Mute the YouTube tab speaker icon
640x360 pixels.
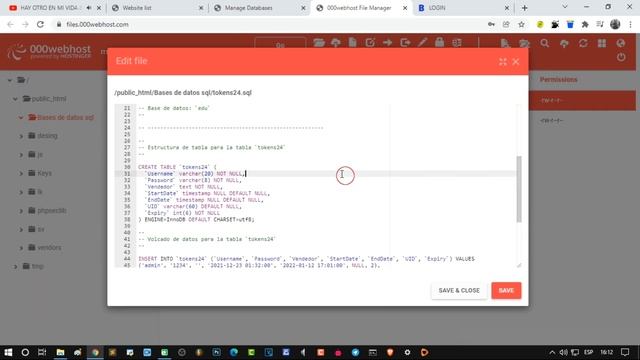[89, 8]
